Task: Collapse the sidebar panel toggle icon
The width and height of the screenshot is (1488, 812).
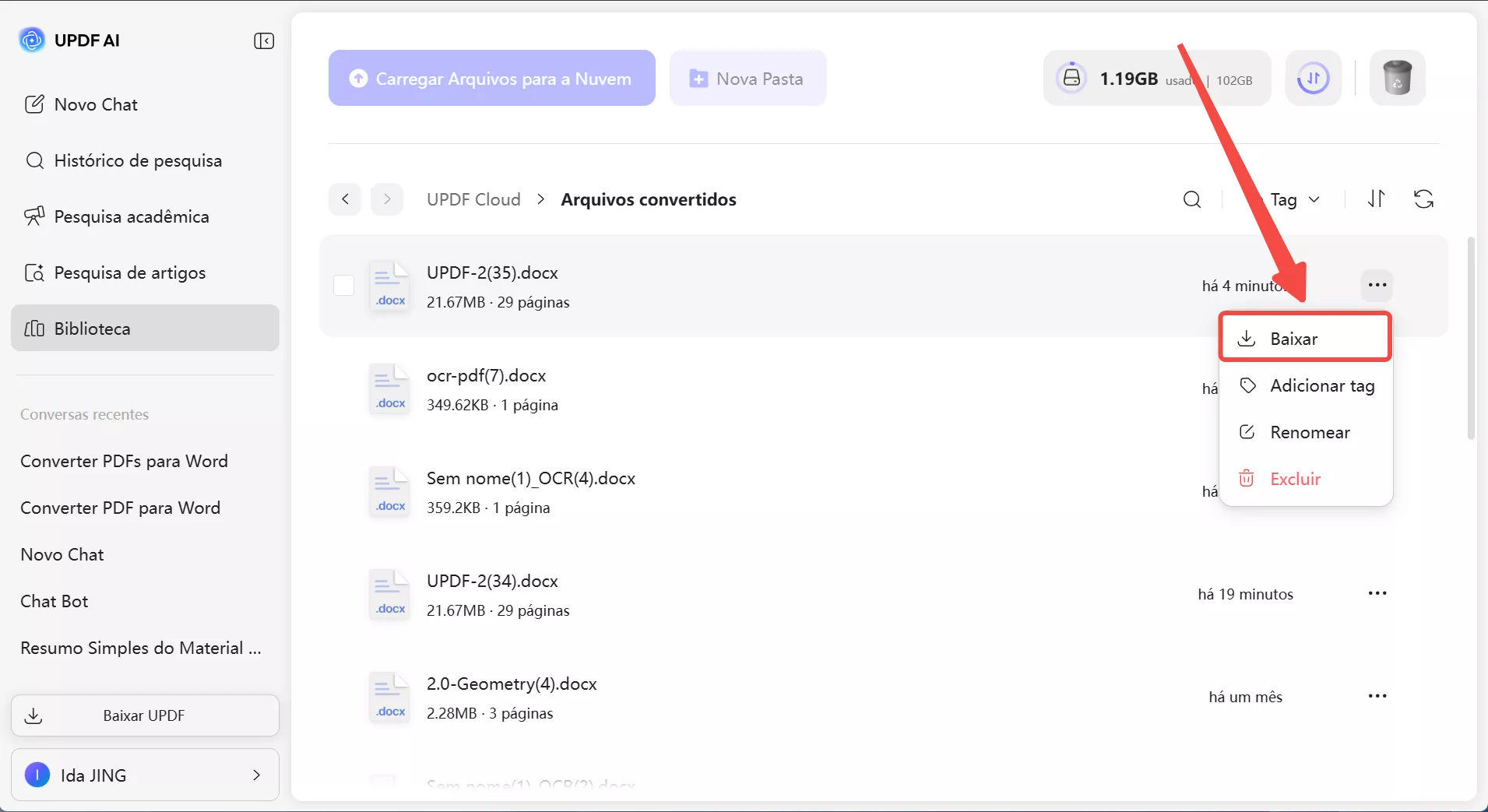Action: 264,40
